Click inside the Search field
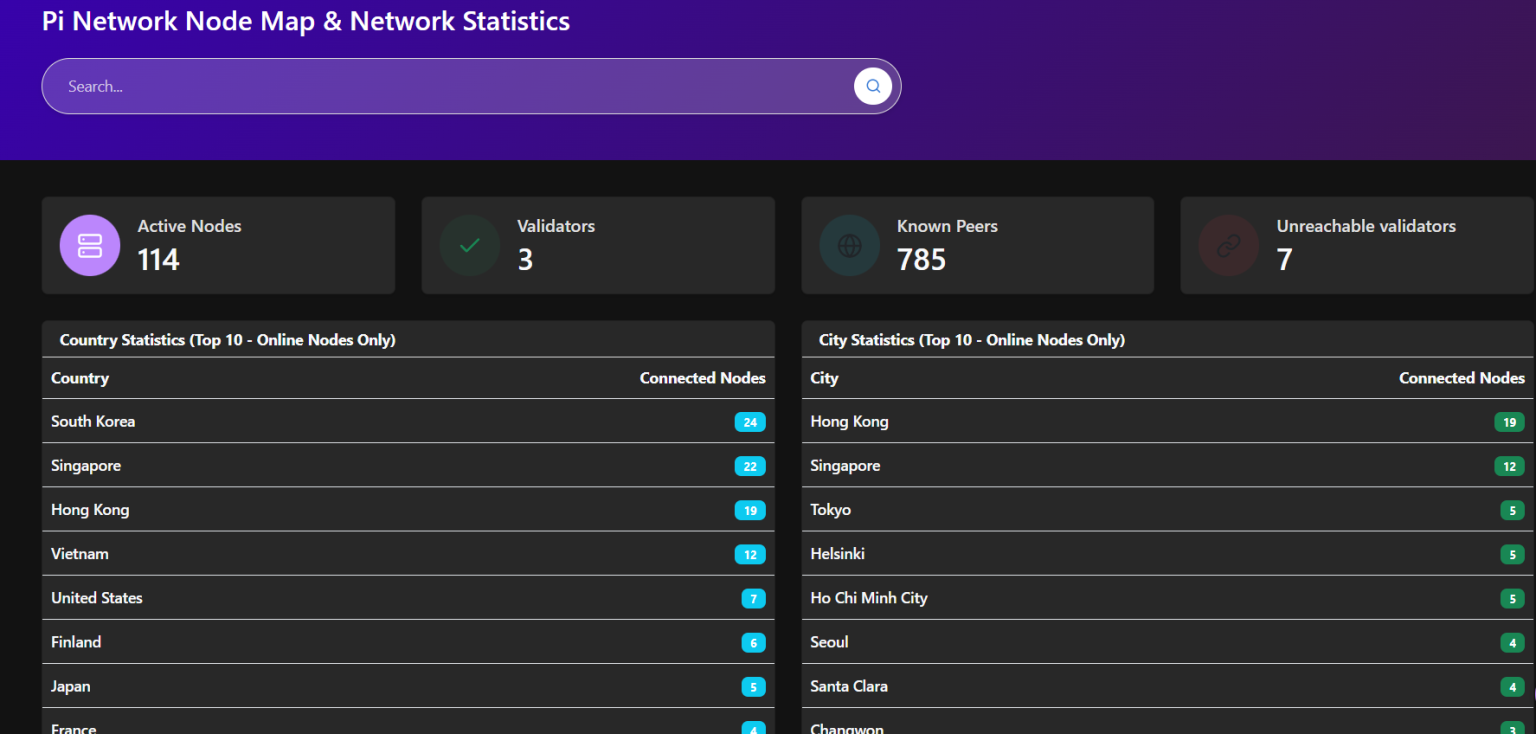 tap(400, 86)
